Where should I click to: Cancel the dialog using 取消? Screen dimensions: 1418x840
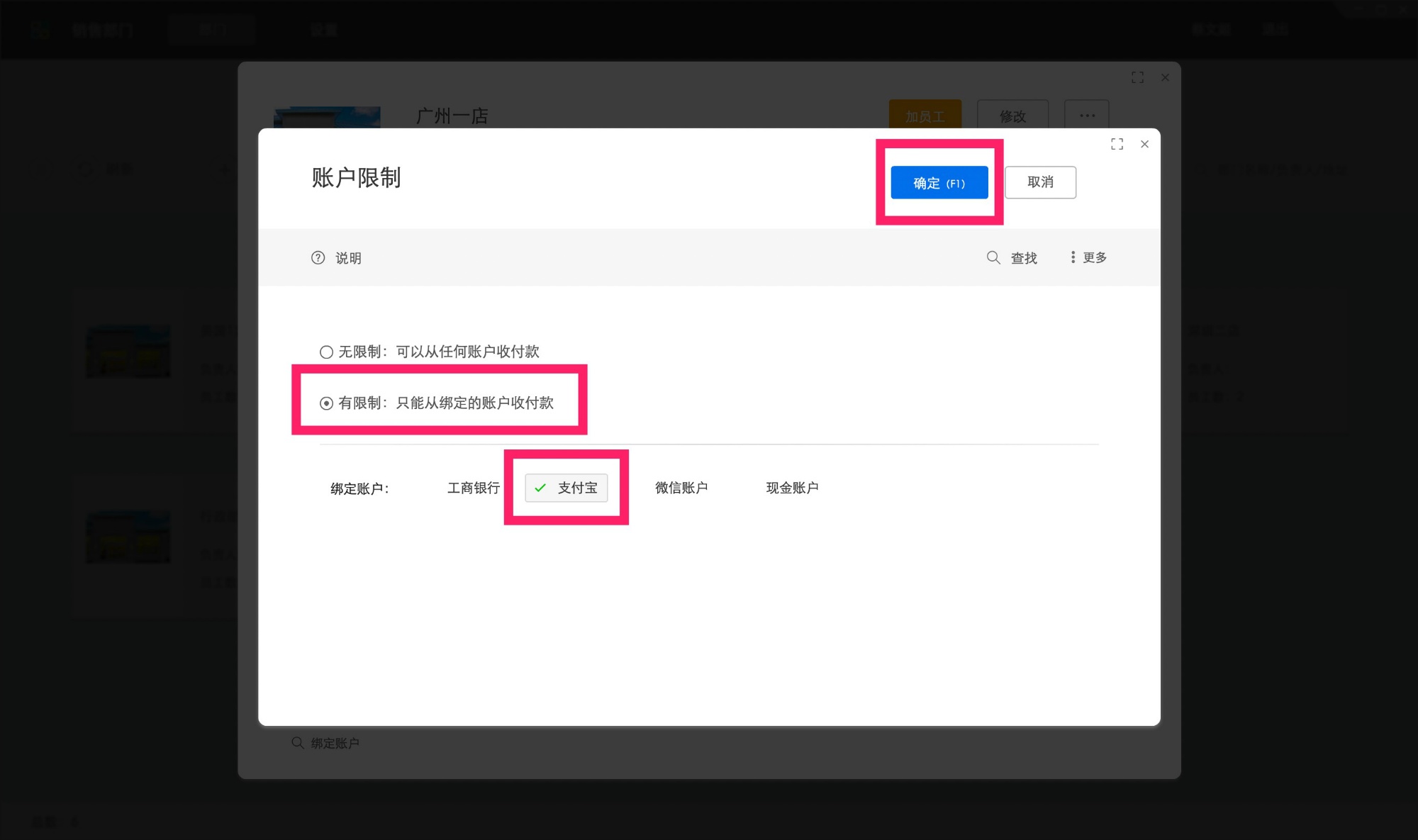pyautogui.click(x=1039, y=182)
